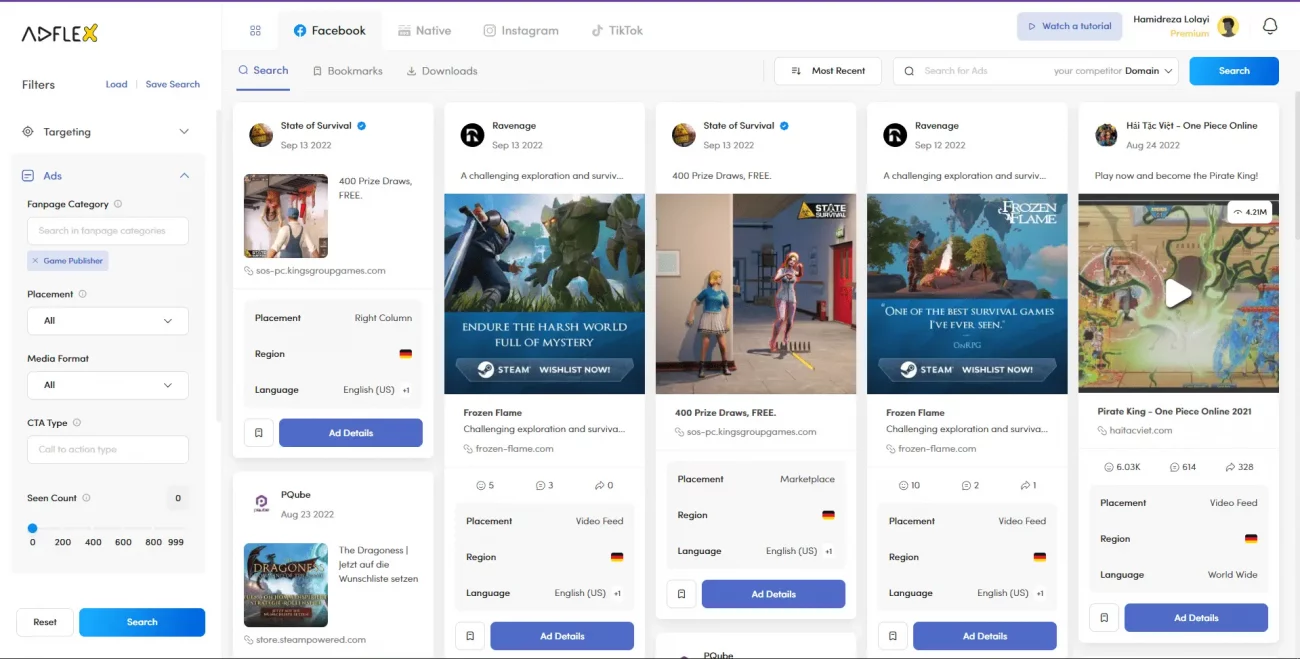Click Watch a tutorial button
This screenshot has width=1300, height=659.
point(1069,26)
